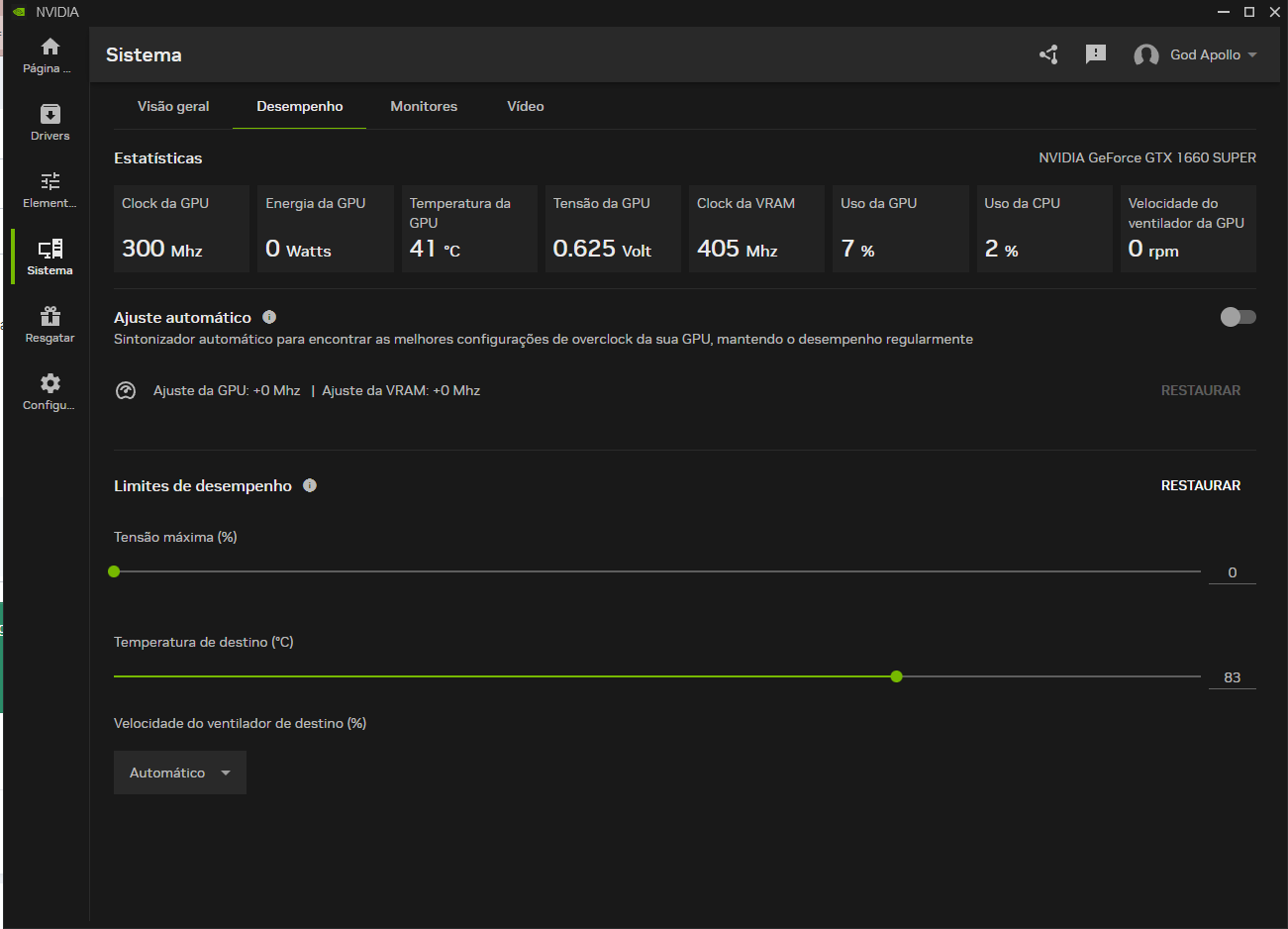Screen dimensions: 1288x929
Task: Open the Automático fan speed dropdown
Action: 180,773
